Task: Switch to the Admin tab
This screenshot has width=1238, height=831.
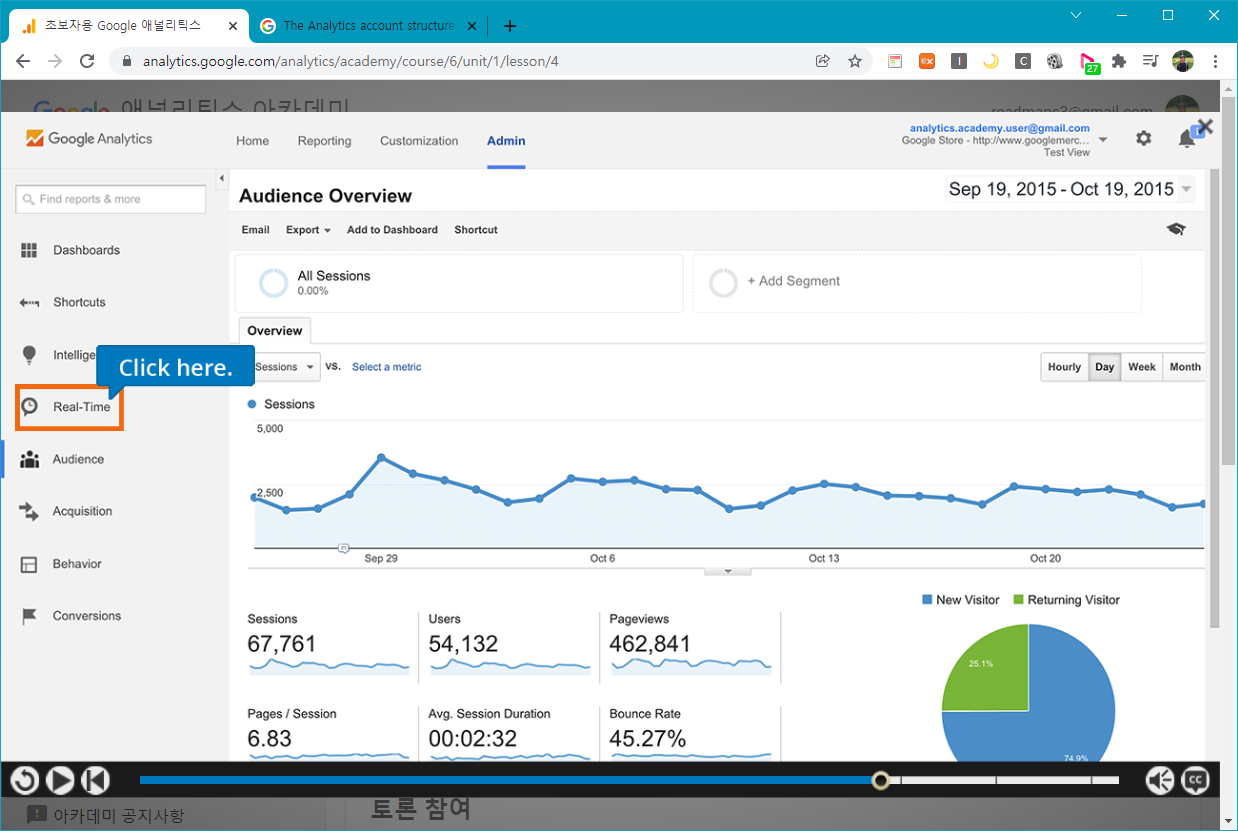Action: (x=506, y=141)
